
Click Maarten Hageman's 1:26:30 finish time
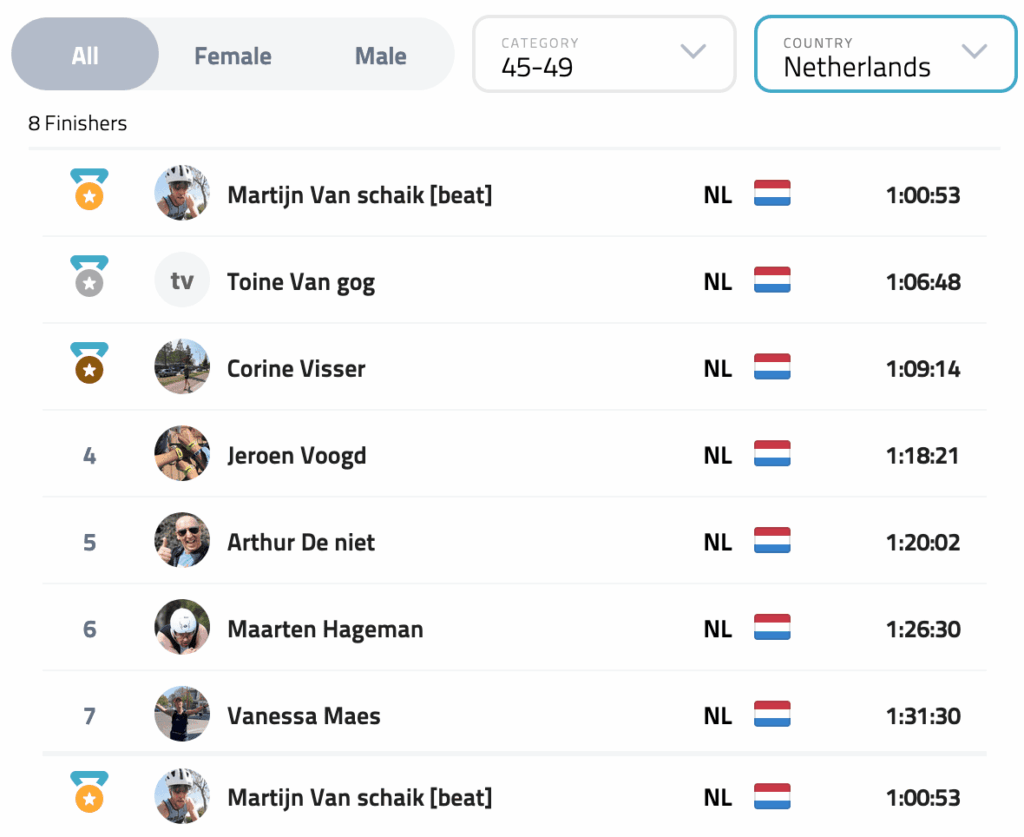click(x=922, y=629)
